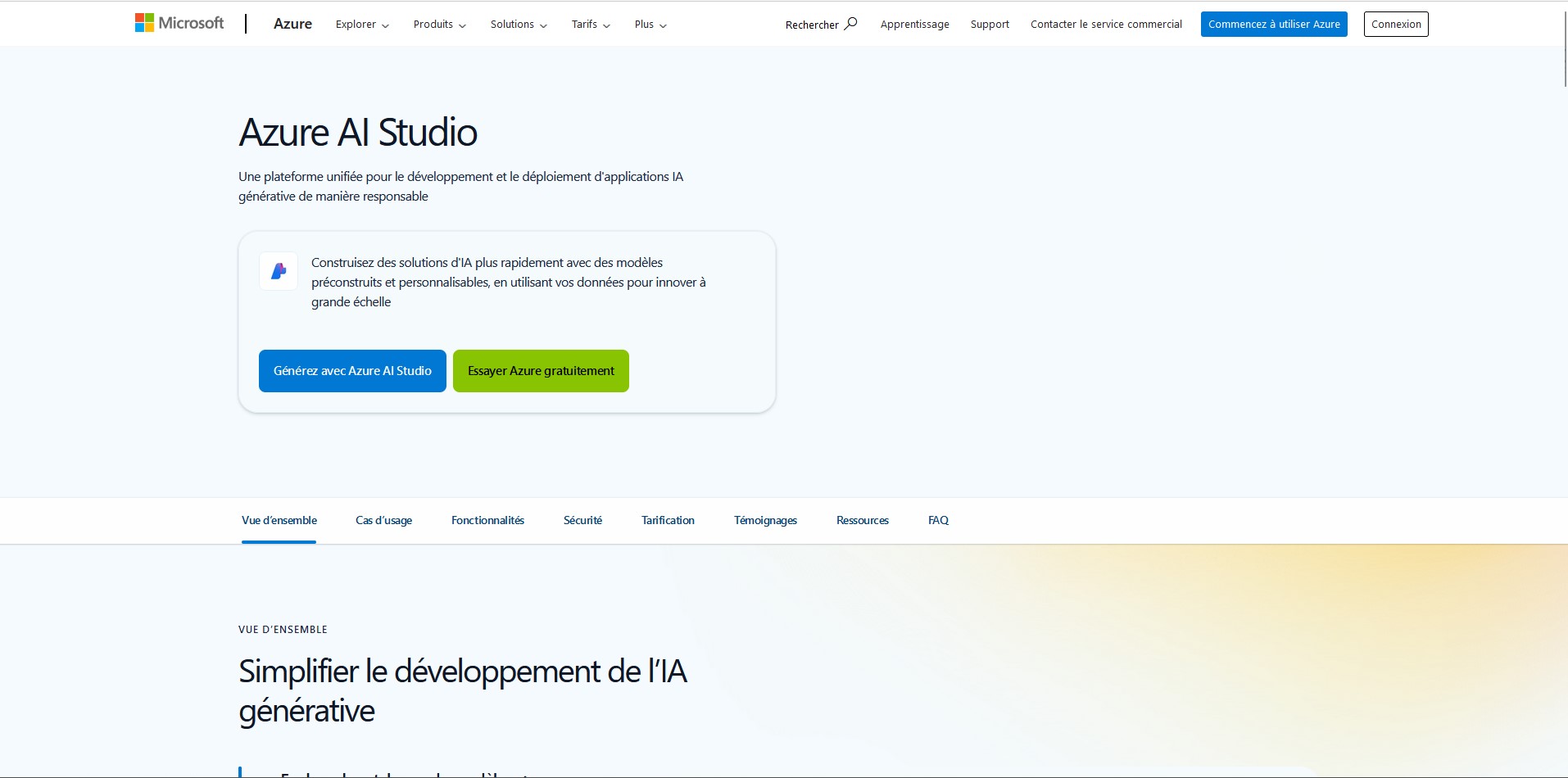Select the Vue d'ensemble tab

click(279, 521)
